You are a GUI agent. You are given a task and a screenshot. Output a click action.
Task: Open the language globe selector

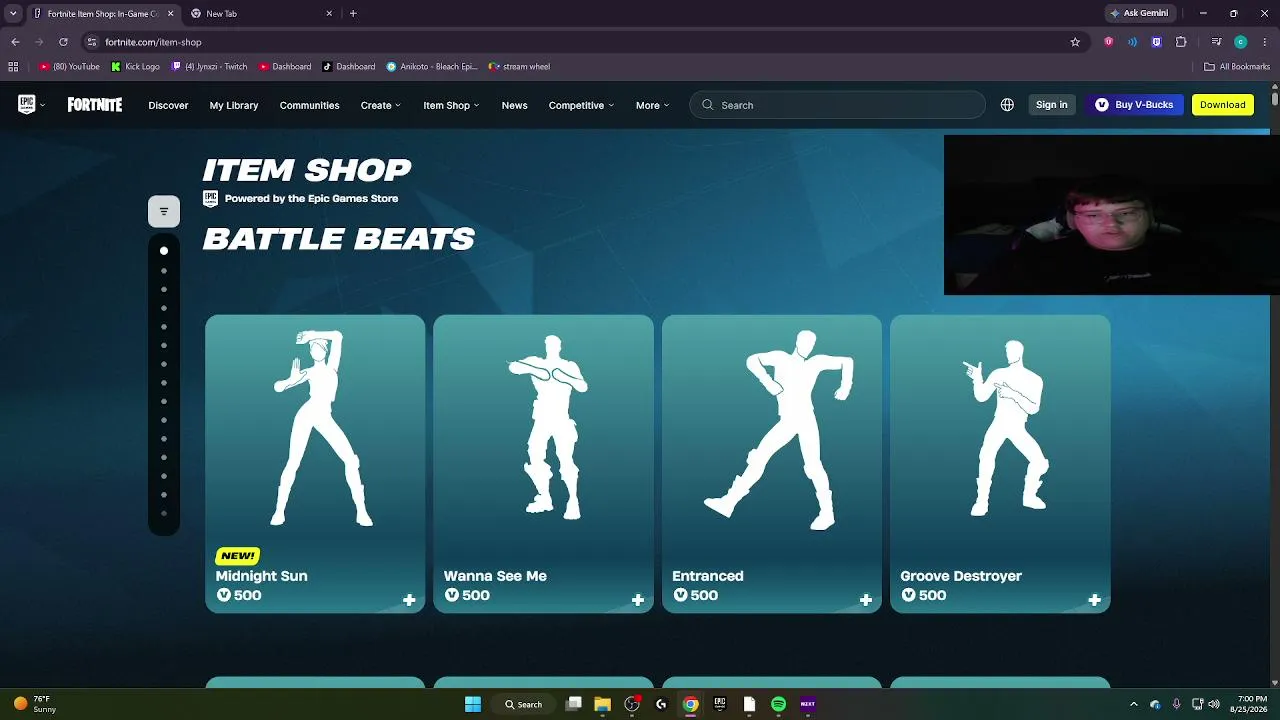coord(1007,105)
